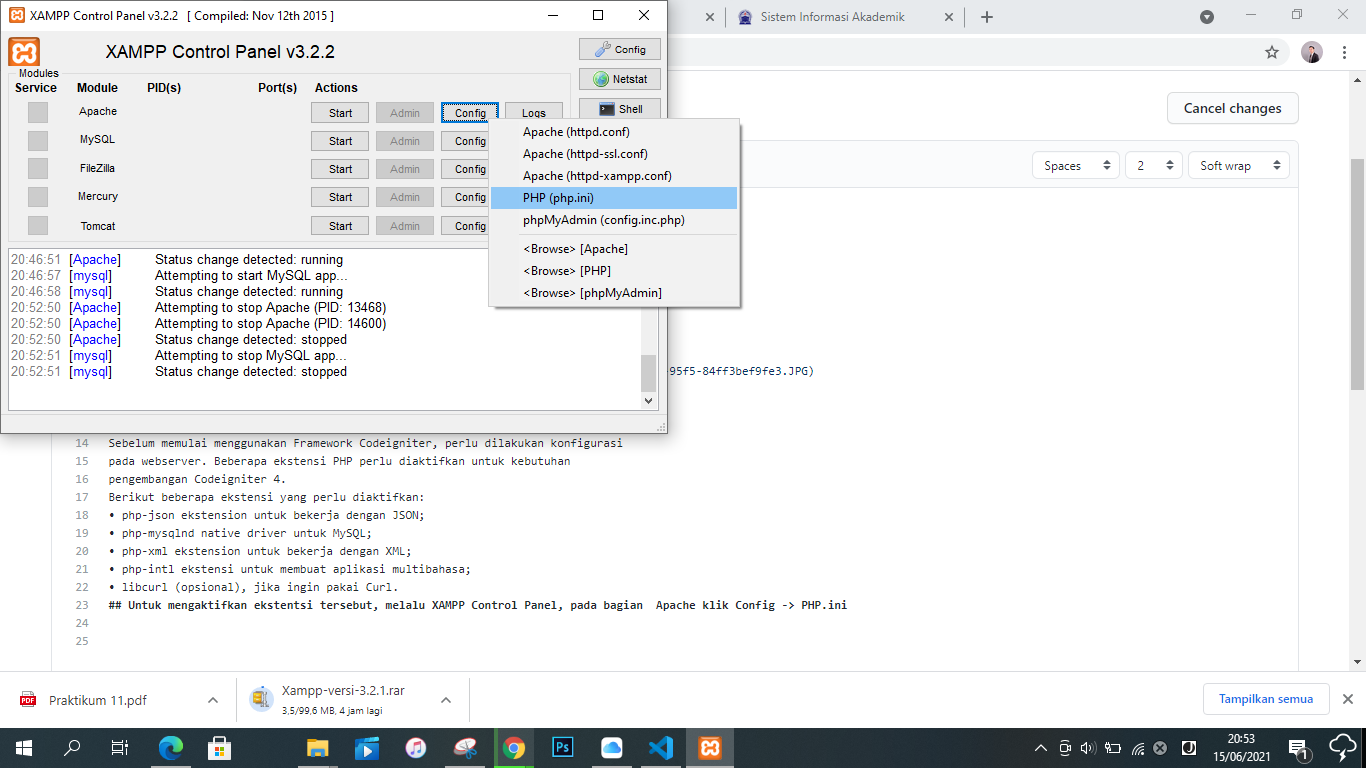Open Netstat via the globe icon button
1366x768 pixels.
pyautogui.click(x=619, y=78)
